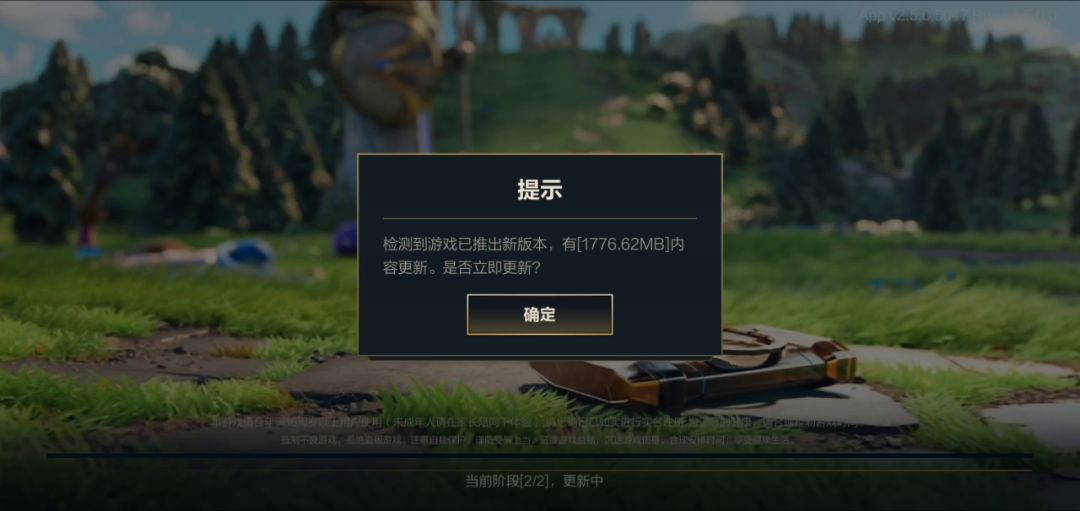Click the 提示 dialog title
The image size is (1080, 511).
click(539, 189)
